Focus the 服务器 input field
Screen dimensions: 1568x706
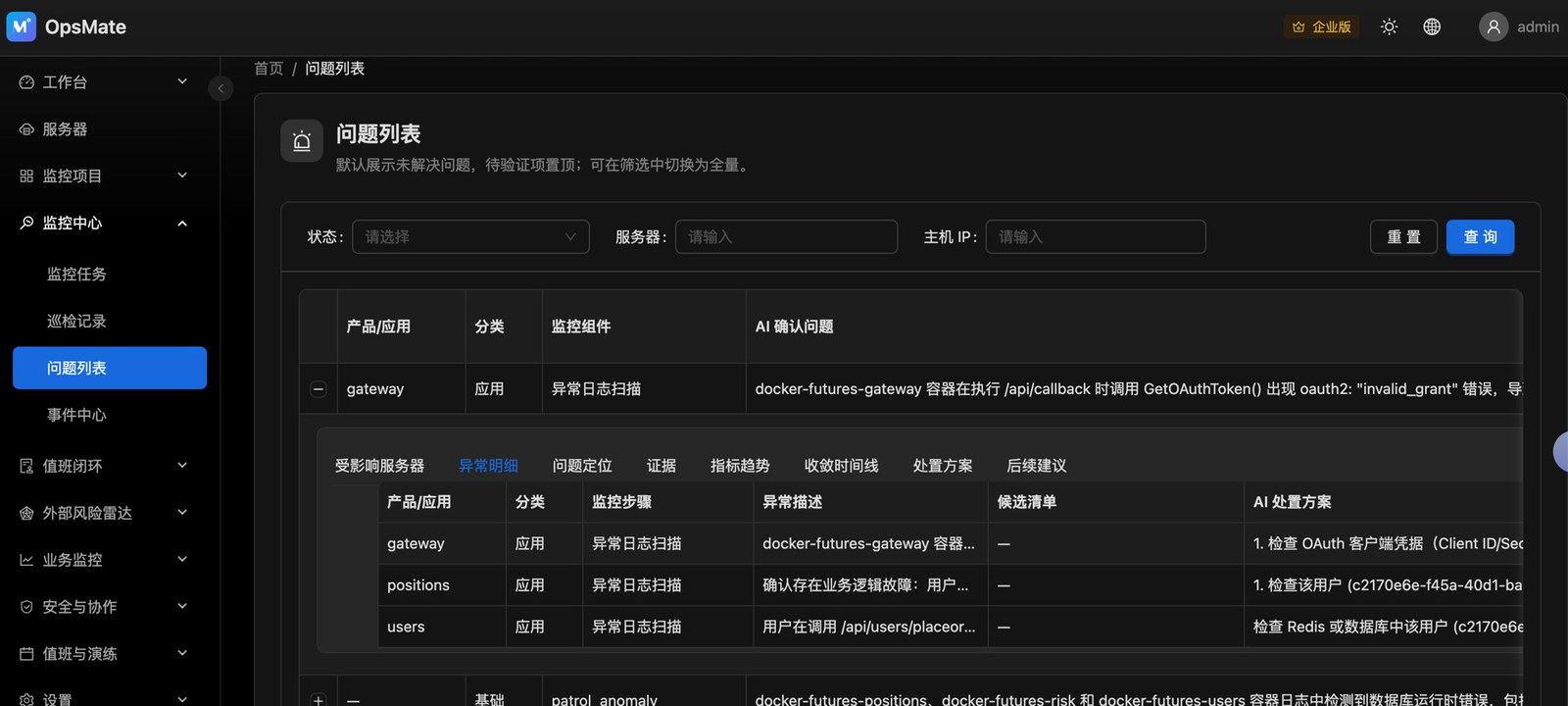[786, 237]
